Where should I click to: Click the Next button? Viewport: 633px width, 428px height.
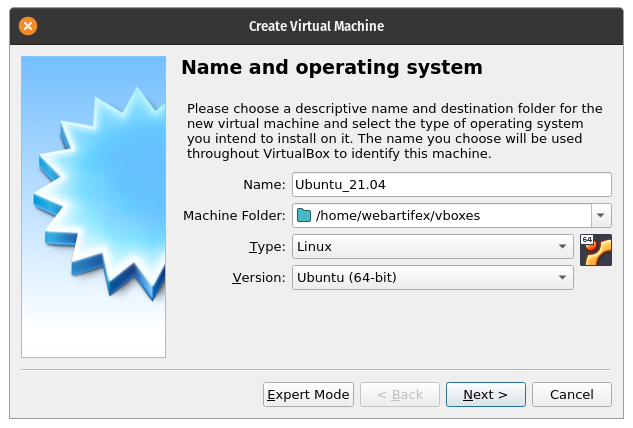point(485,395)
